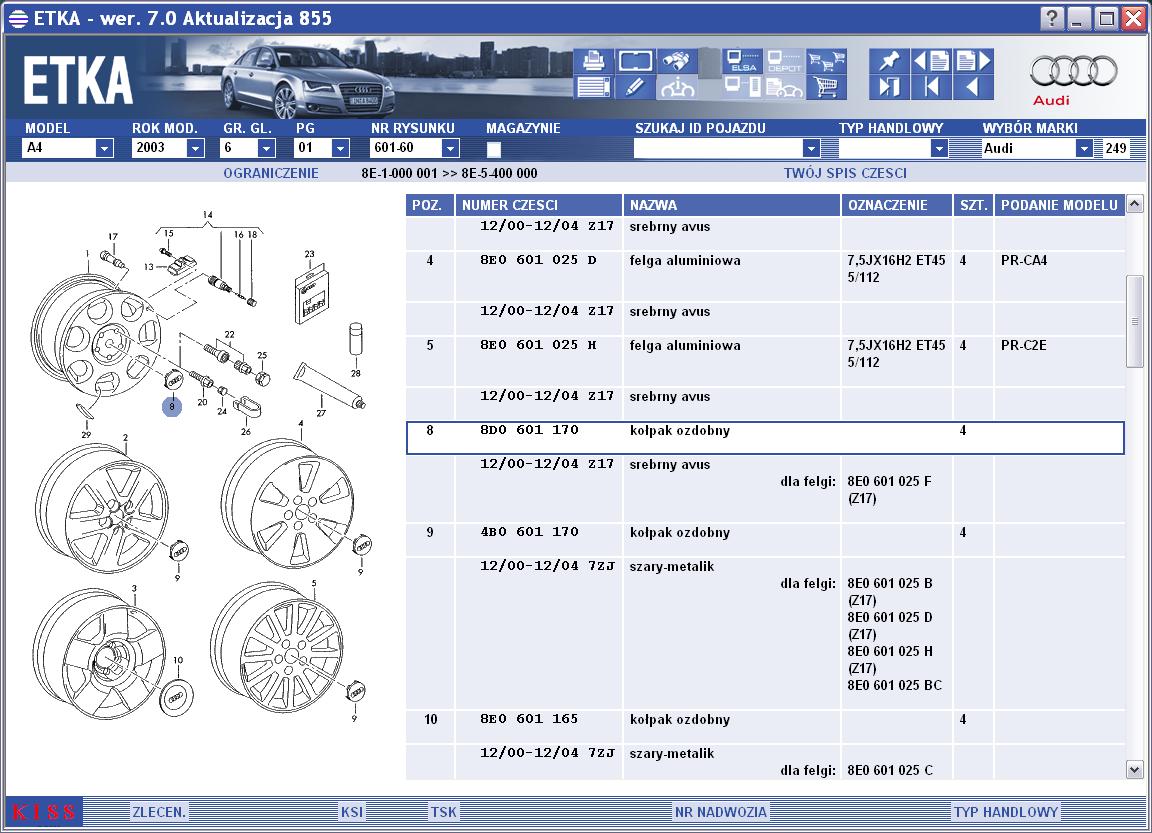The height and width of the screenshot is (833, 1152).
Task: Click the ETKA logo banner
Action: point(78,80)
